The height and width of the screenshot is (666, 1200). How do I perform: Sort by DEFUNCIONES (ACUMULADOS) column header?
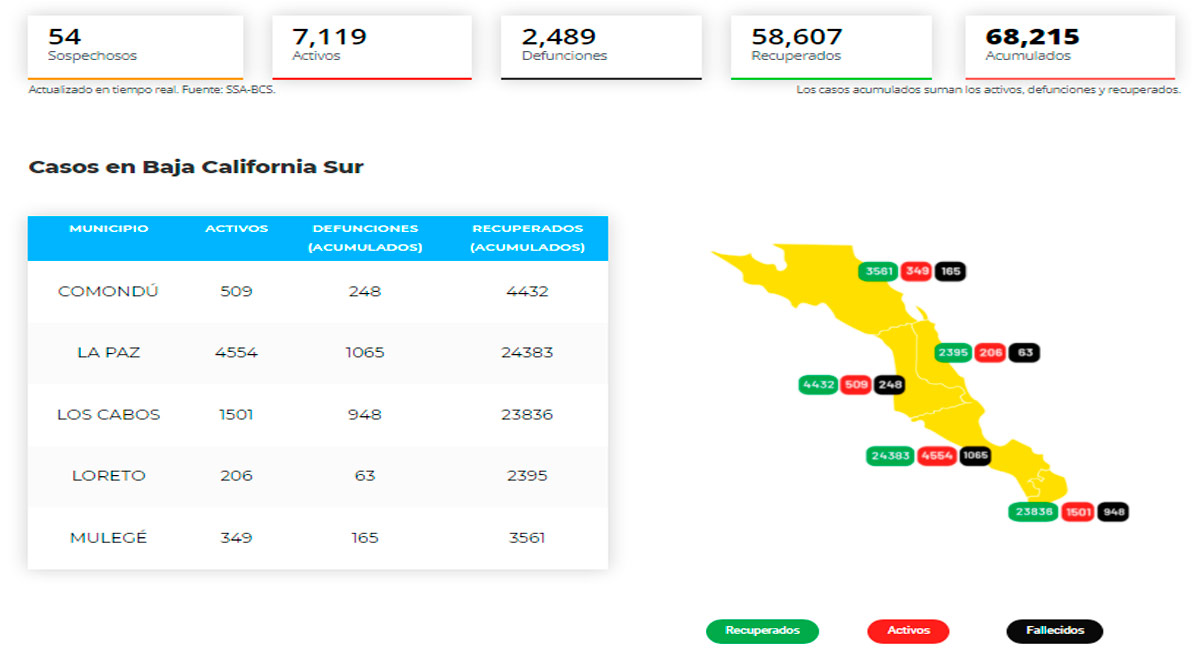click(365, 238)
